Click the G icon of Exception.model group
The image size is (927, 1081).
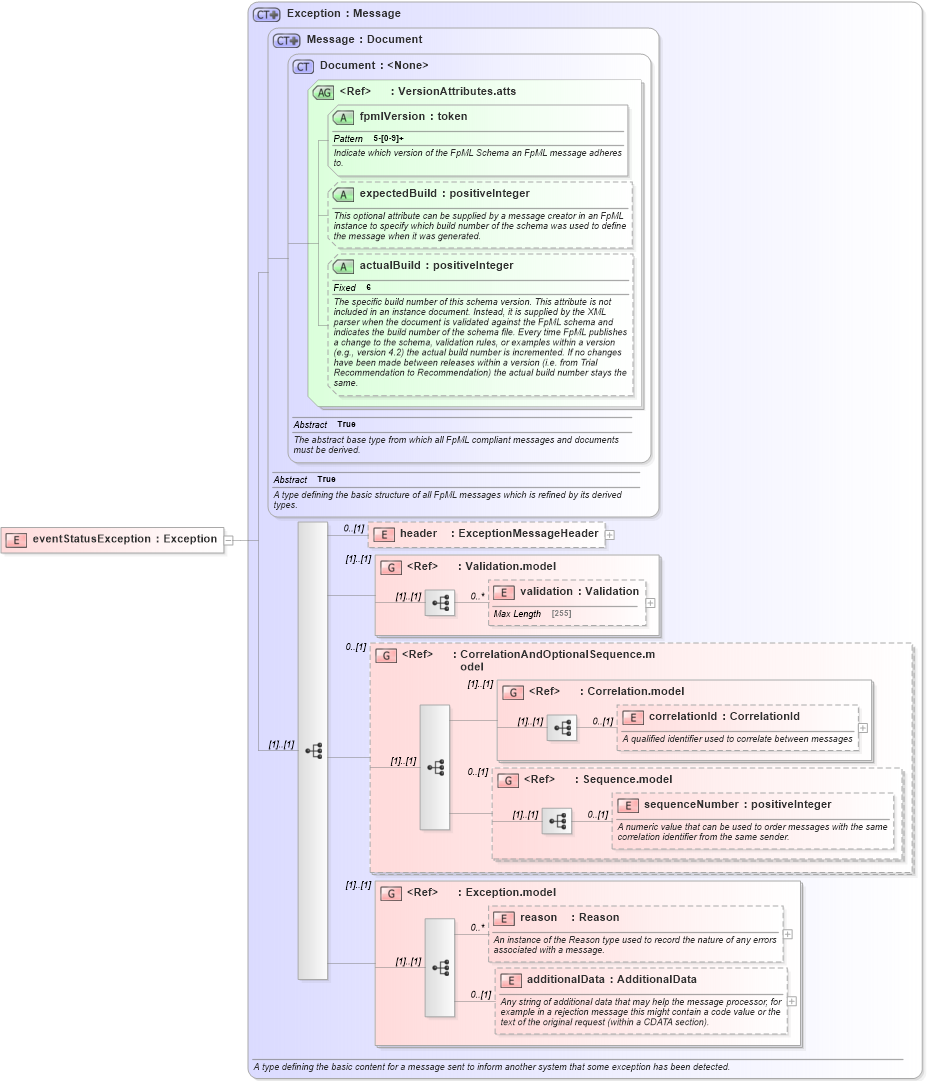pyautogui.click(x=391, y=893)
